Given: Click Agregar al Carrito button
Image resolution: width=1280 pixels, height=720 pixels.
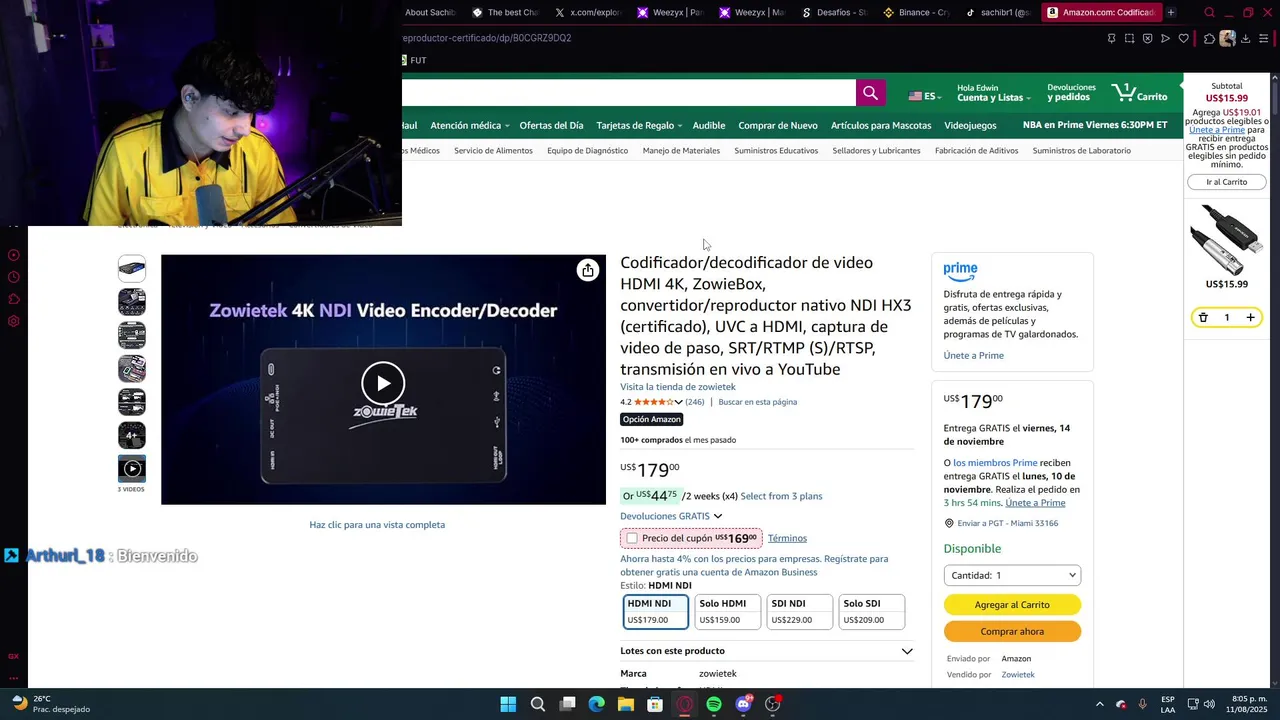Looking at the screenshot, I should click(1012, 605).
